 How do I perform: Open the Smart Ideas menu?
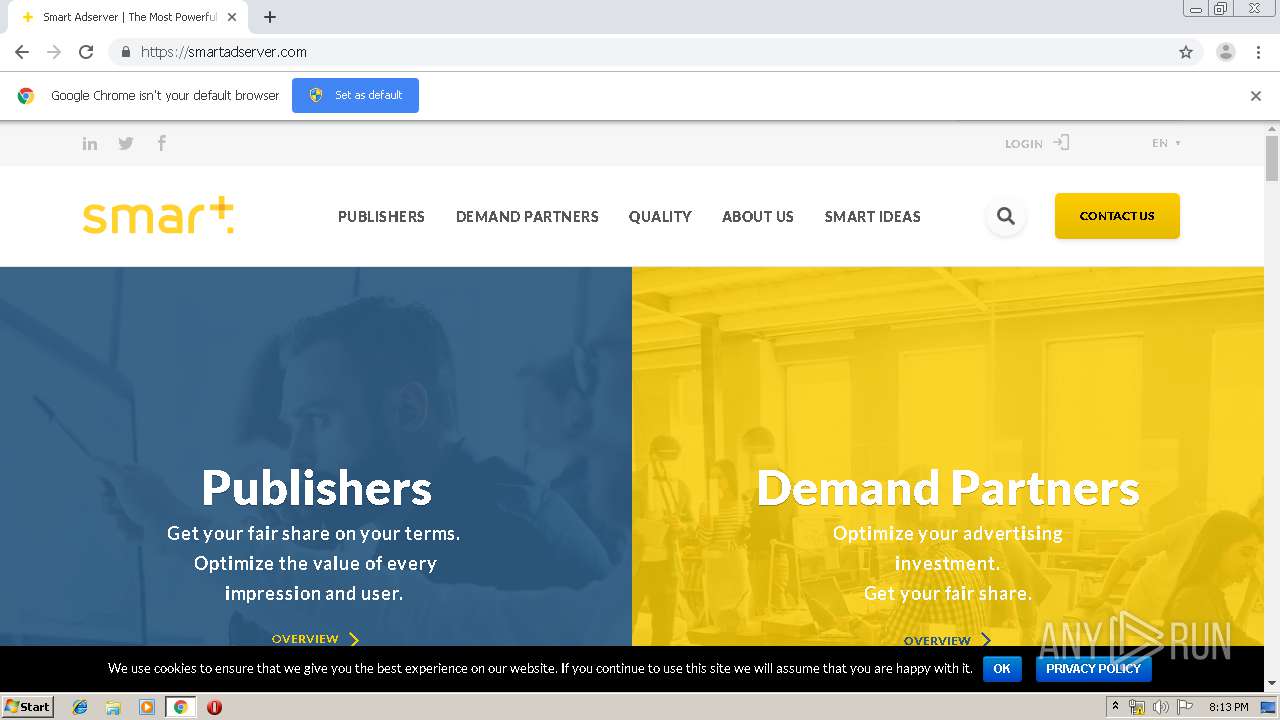click(x=873, y=216)
